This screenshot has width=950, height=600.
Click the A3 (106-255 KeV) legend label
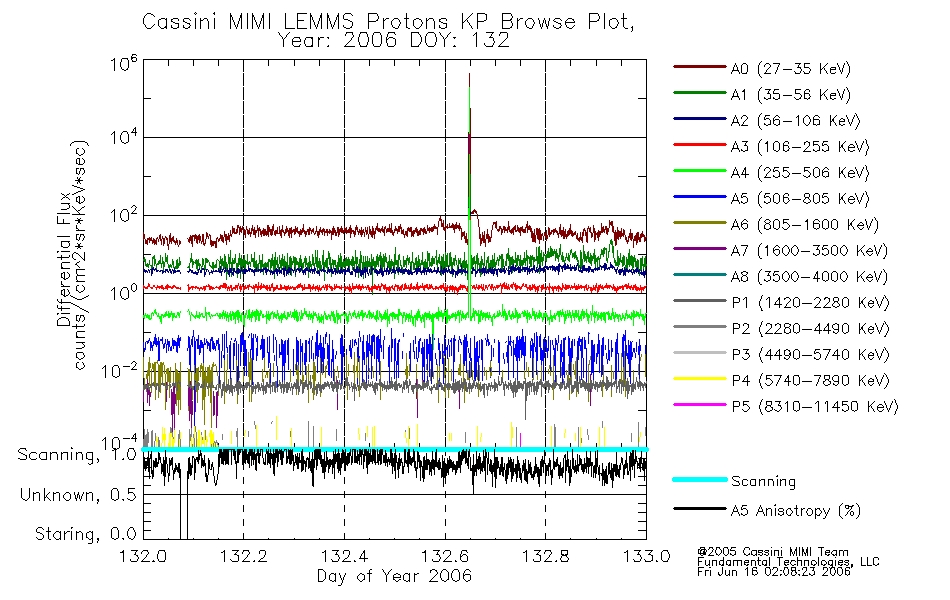tap(800, 147)
